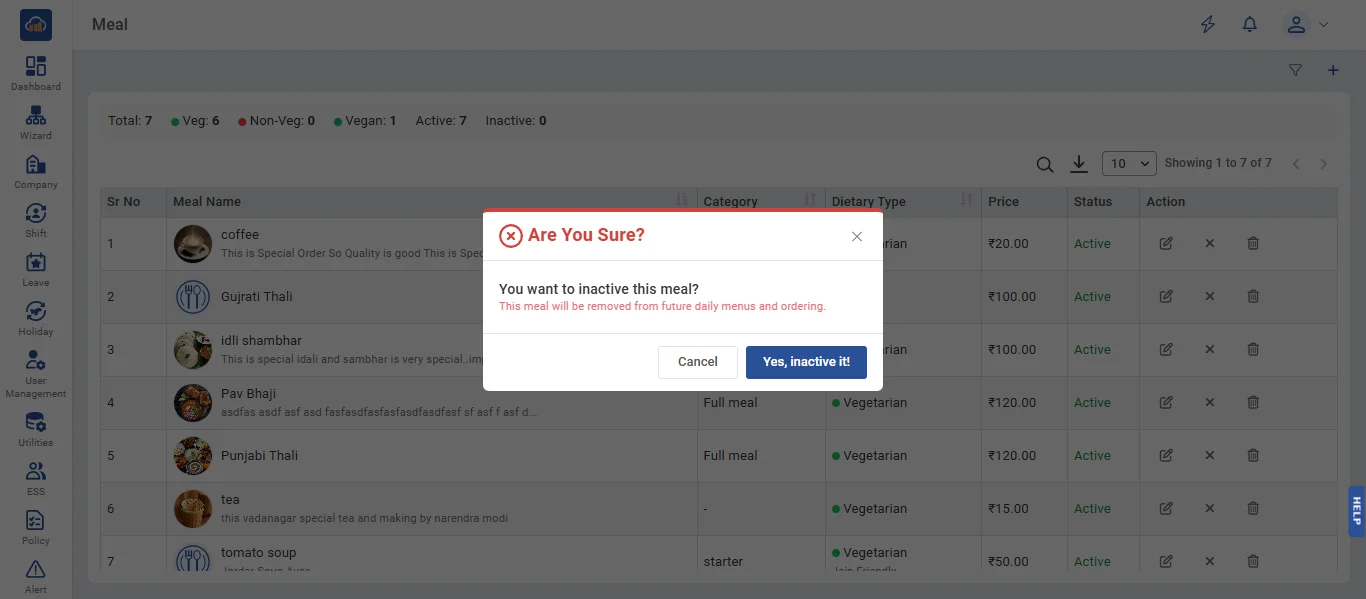Open the filter funnel icon
The height and width of the screenshot is (599, 1366).
pos(1296,71)
